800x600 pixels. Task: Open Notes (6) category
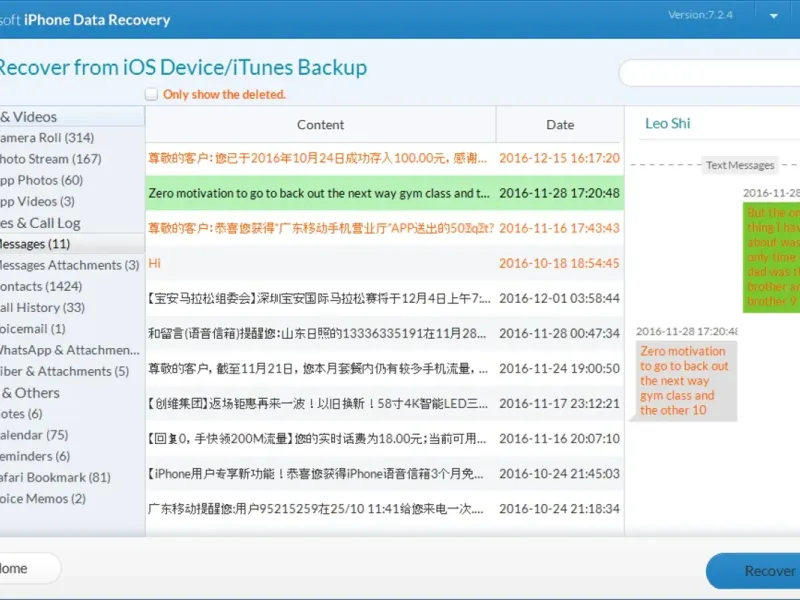[21, 414]
